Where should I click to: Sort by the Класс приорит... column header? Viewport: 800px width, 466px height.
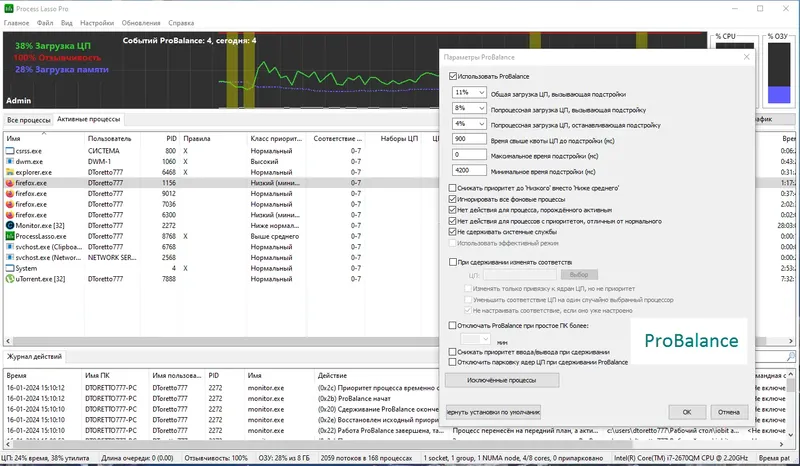[x=278, y=138]
